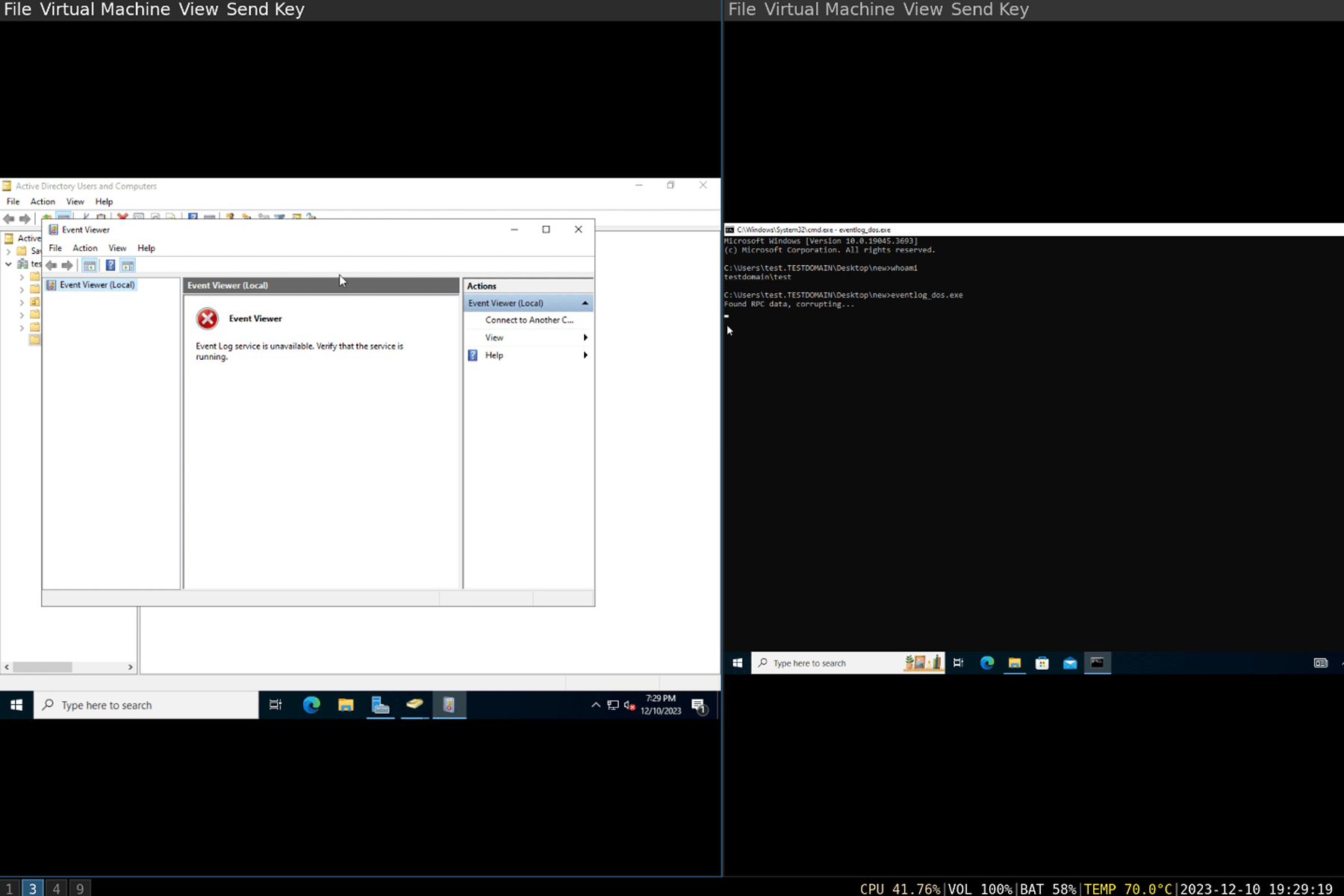Image resolution: width=1344 pixels, height=896 pixels.
Task: Expand View submenu arrow in Actions pane
Action: click(x=585, y=337)
